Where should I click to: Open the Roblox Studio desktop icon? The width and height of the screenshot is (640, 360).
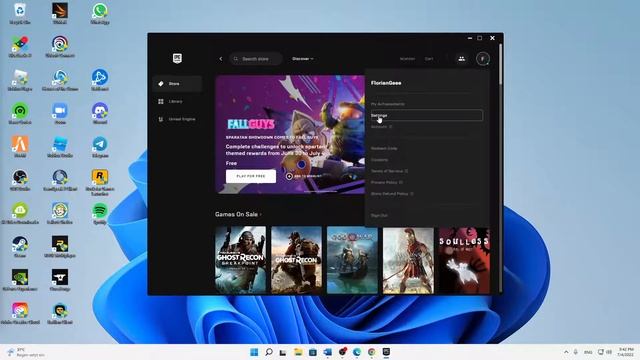tap(60, 147)
